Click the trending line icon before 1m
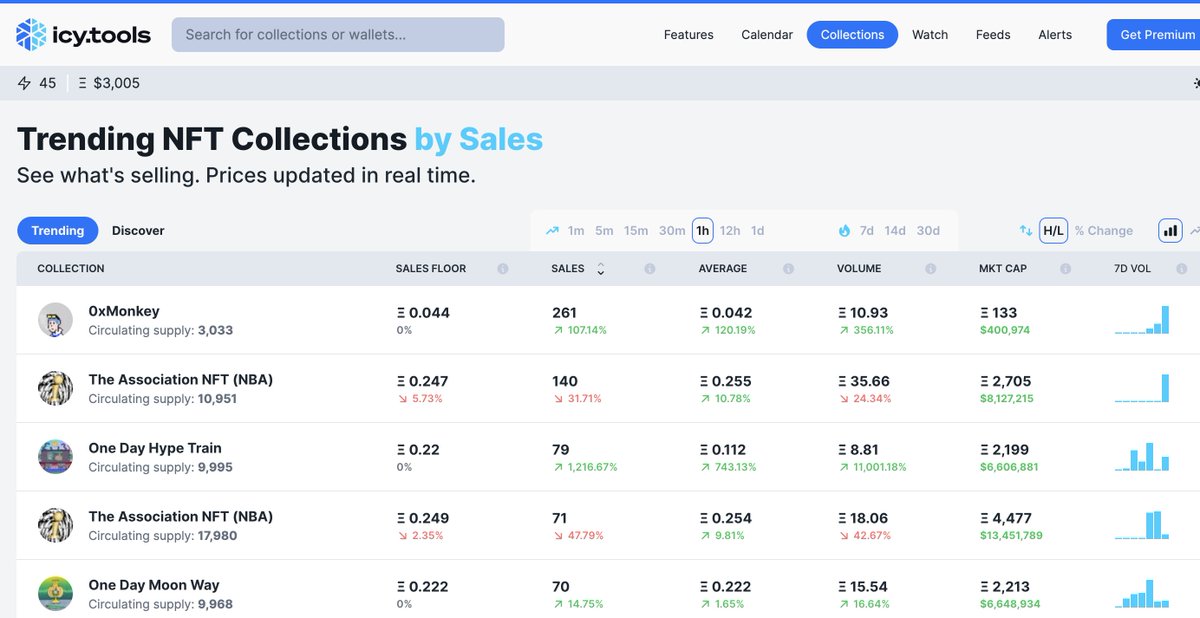Screen dimensions: 1200x618 click(552, 231)
